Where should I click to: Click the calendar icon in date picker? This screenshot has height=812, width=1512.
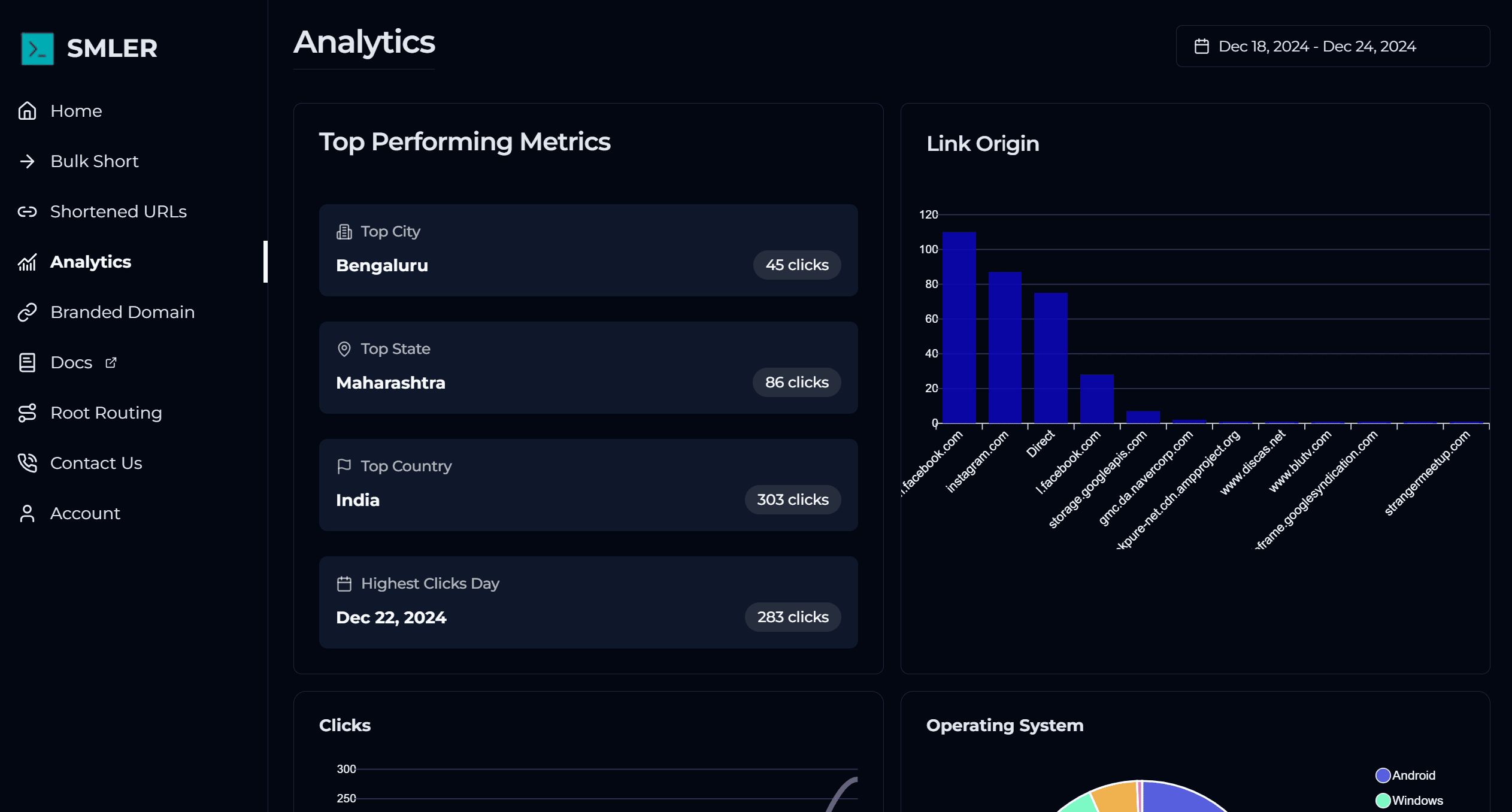click(x=1201, y=46)
